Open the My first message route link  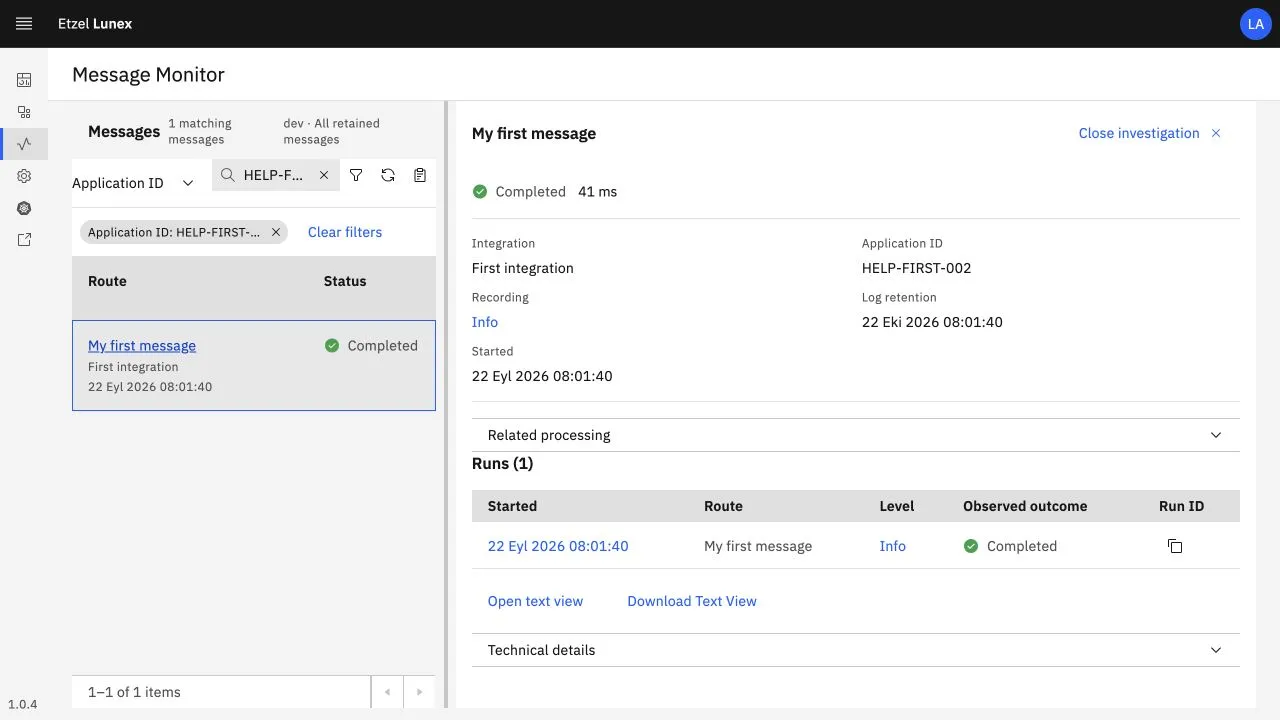[x=142, y=346]
